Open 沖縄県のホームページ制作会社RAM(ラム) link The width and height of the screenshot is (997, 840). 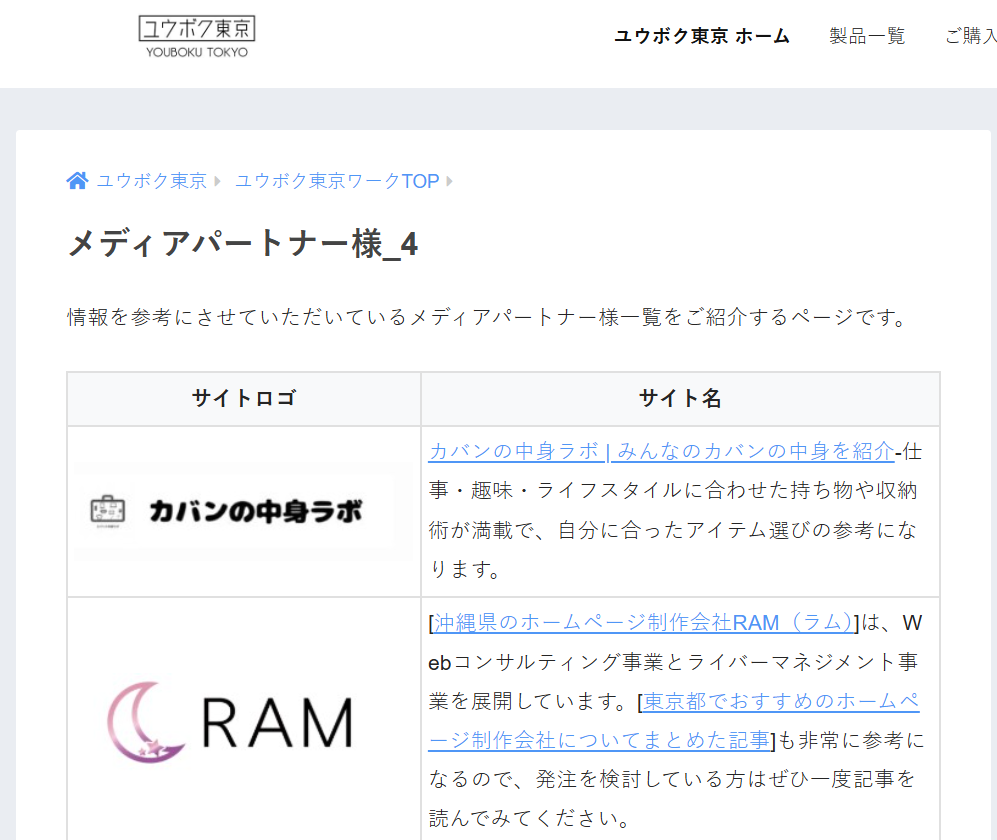642,623
